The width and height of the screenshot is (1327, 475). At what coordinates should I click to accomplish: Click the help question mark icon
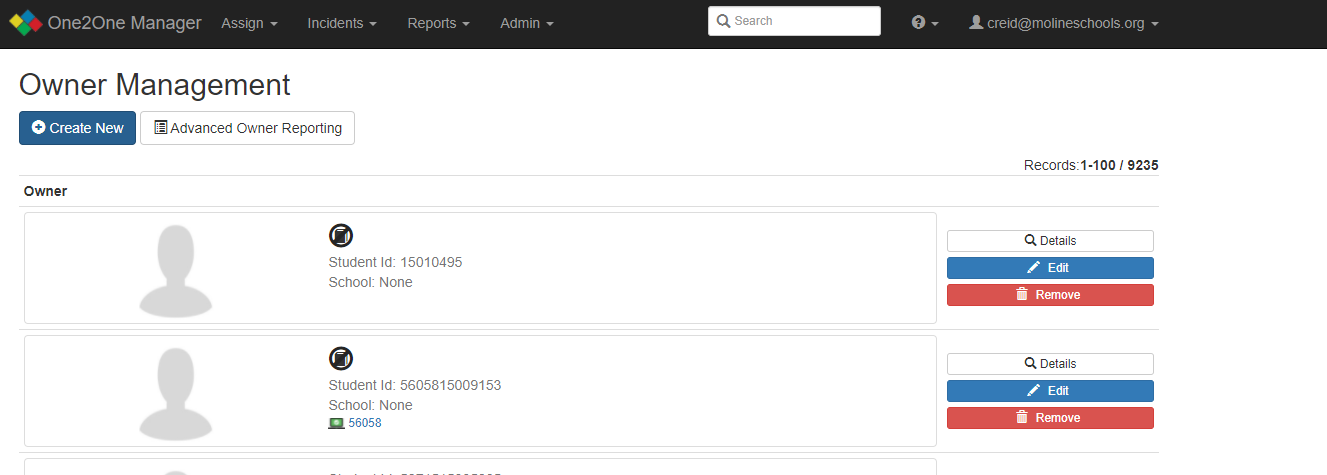point(918,23)
